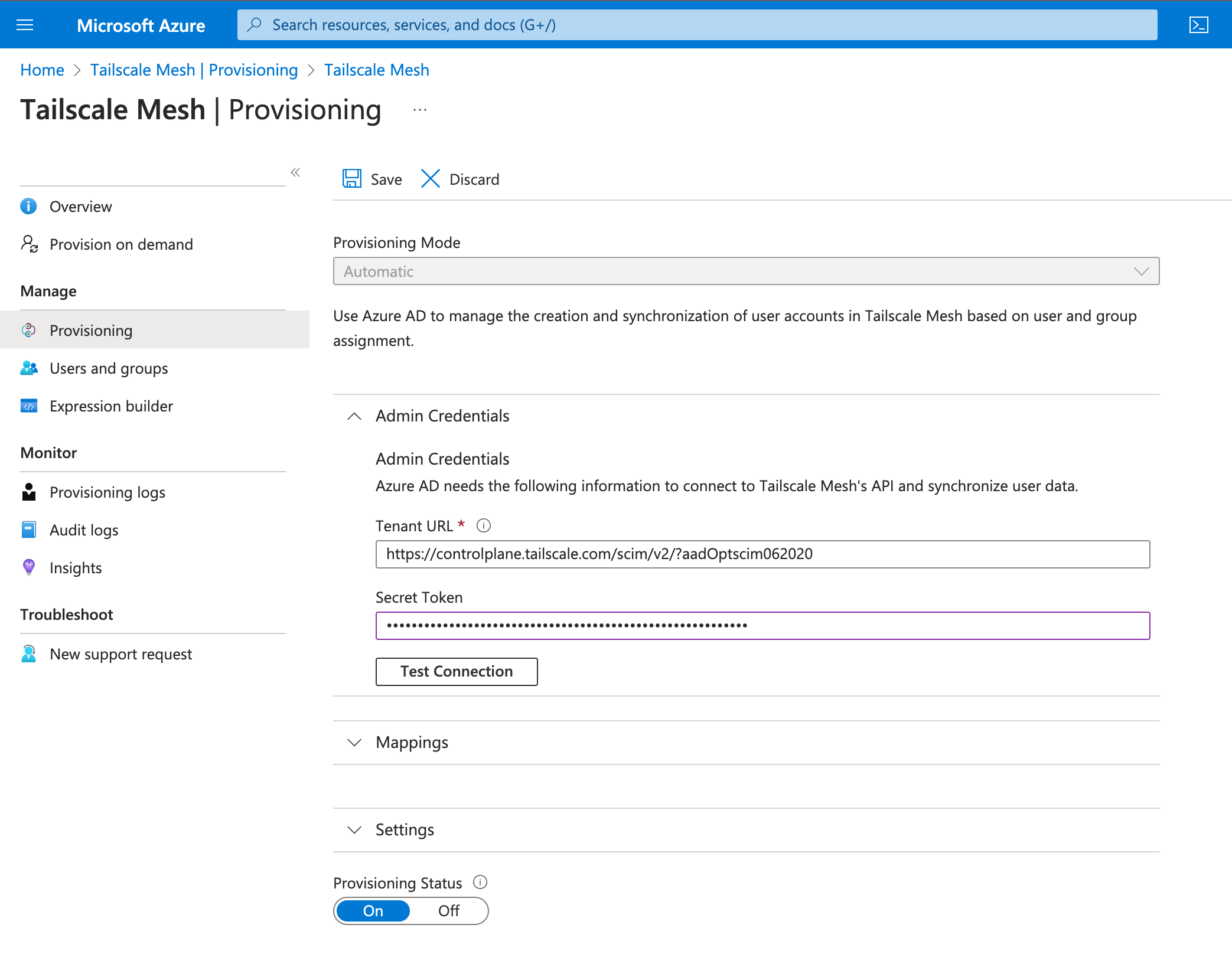Image resolution: width=1232 pixels, height=954 pixels.
Task: Click the Microsoft Azure logo text
Action: point(141,25)
